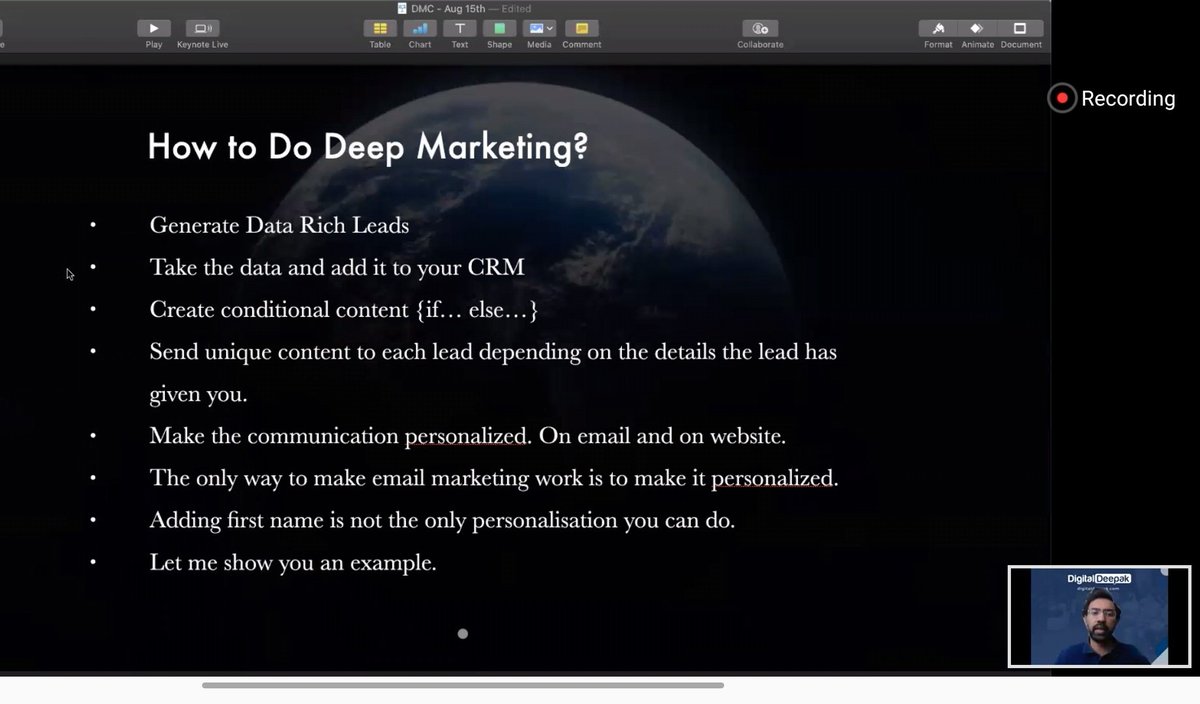Click the 'Let me show you an example.' bullet
The height and width of the screenshot is (704, 1200).
293,562
